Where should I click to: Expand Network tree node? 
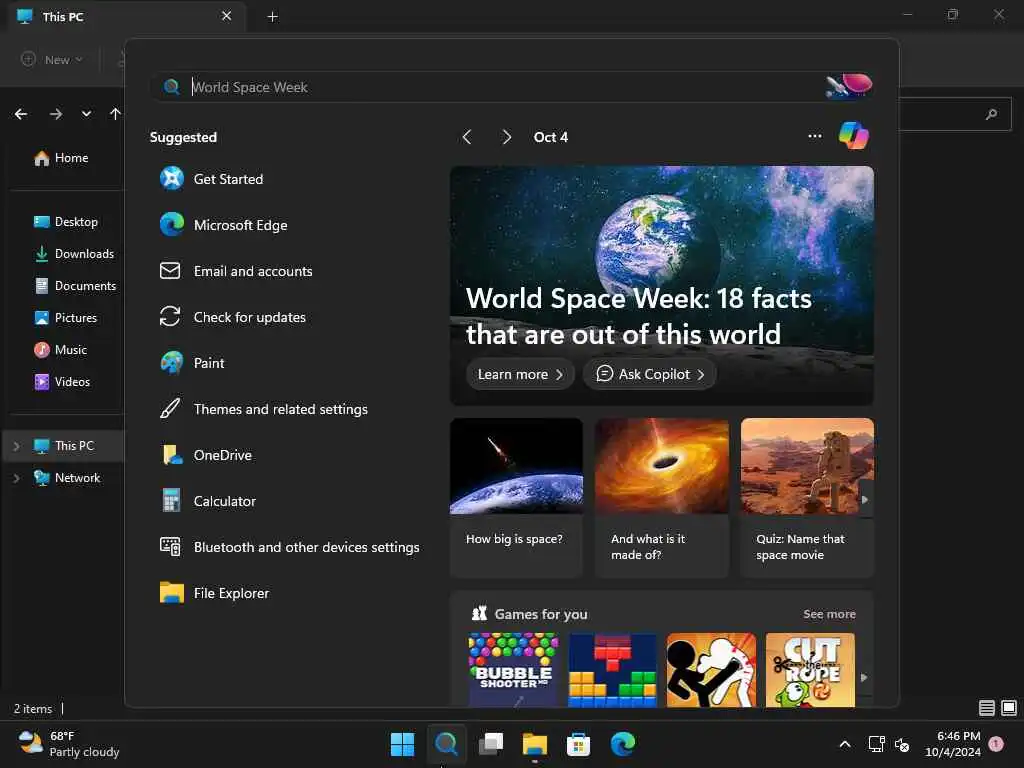(16, 478)
